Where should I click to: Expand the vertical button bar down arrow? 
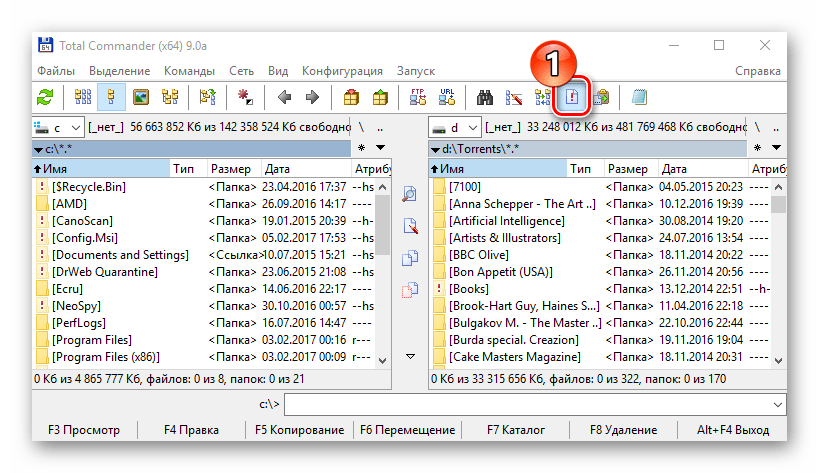pos(411,357)
